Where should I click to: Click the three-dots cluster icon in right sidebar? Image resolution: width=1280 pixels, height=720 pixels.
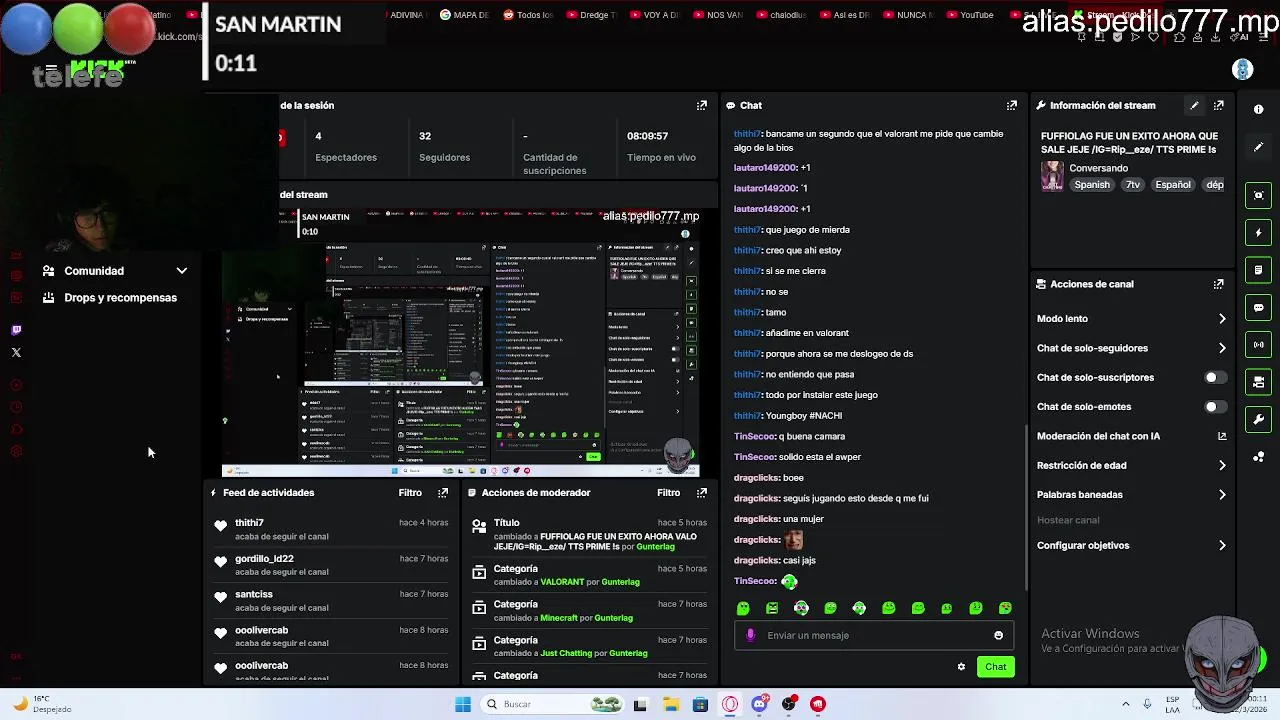tap(1259, 457)
